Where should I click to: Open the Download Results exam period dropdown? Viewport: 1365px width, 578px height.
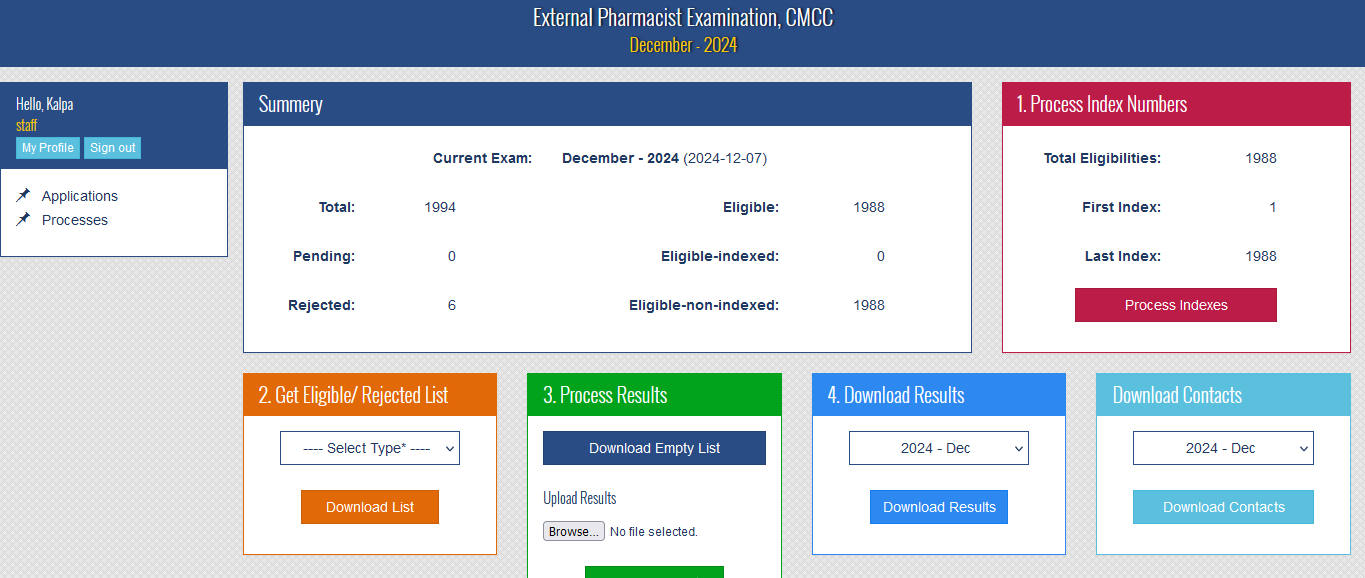[x=938, y=448]
